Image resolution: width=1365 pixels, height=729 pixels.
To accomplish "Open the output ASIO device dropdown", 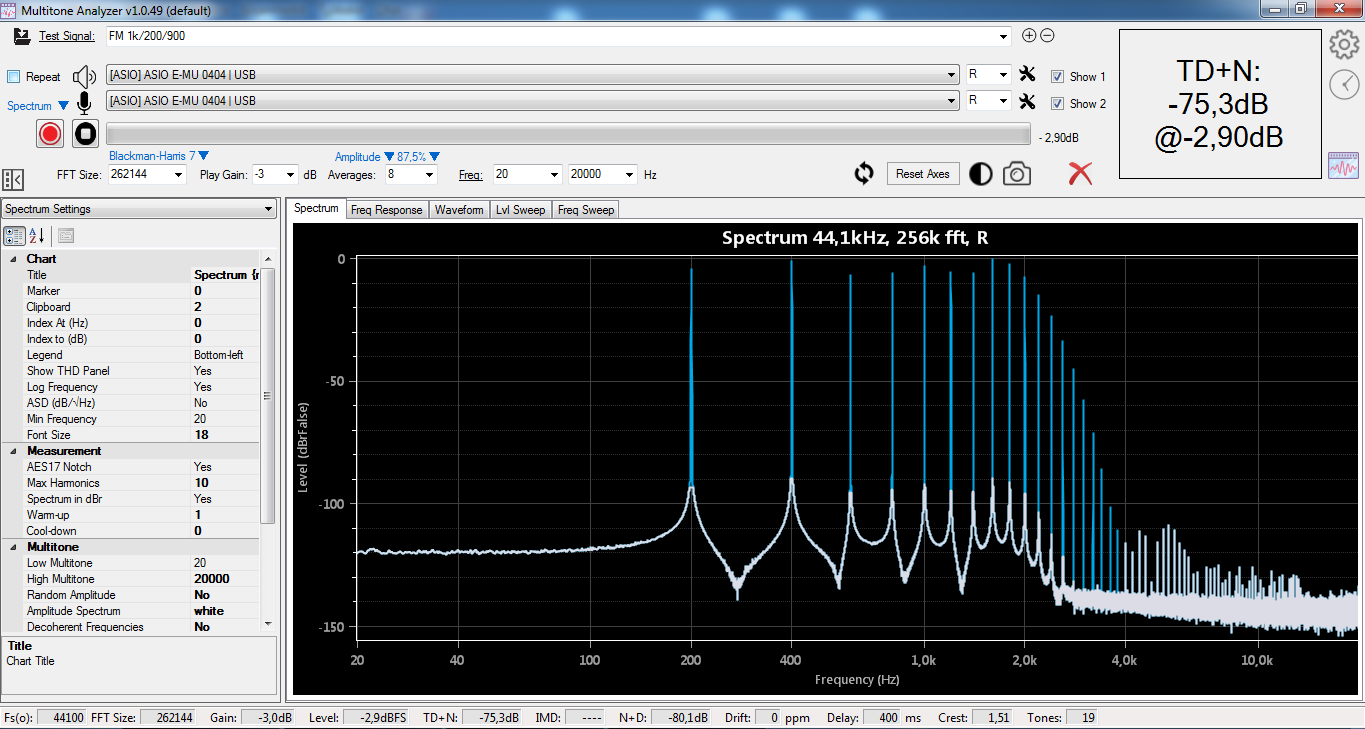I will point(952,75).
